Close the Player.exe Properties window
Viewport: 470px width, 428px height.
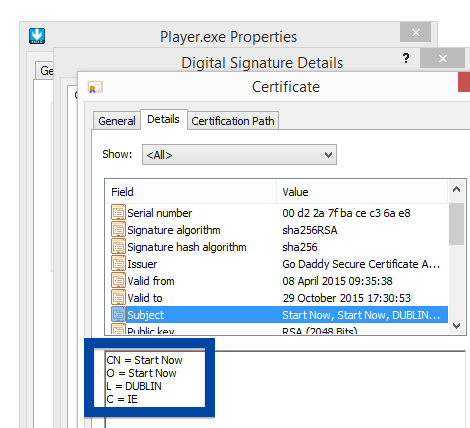coord(415,32)
